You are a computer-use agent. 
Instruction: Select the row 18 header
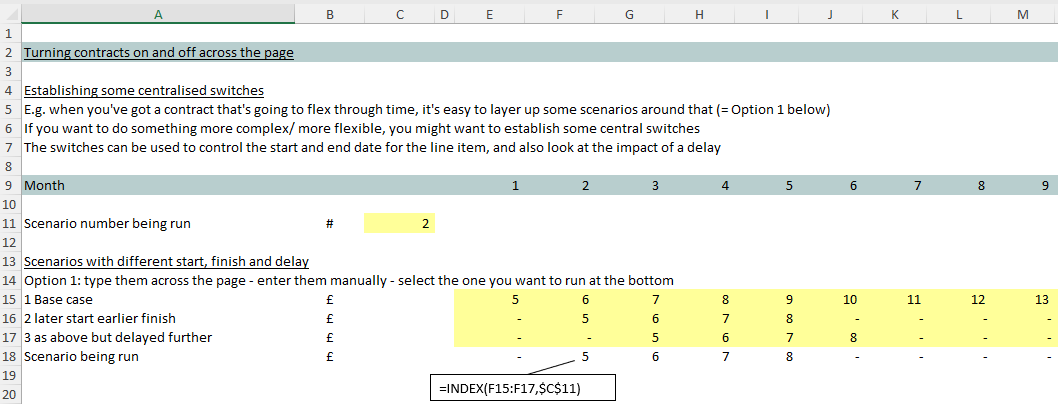9,356
